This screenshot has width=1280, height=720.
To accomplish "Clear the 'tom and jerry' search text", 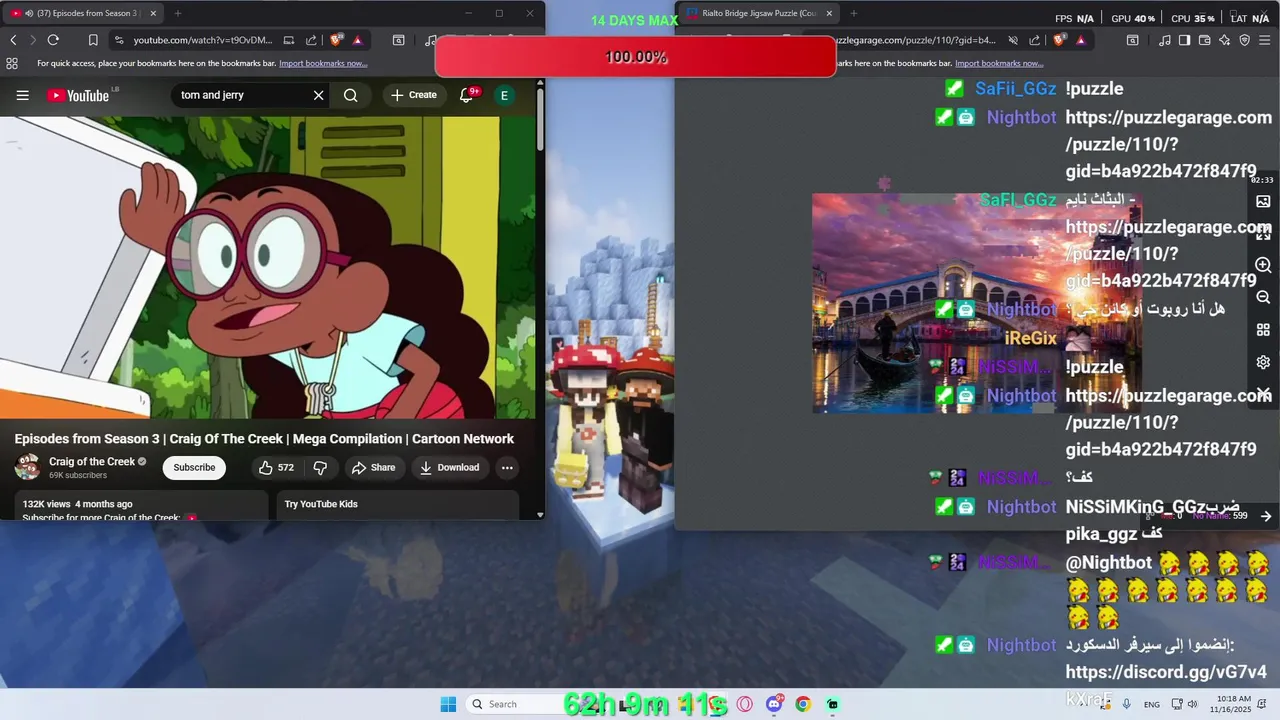I will (x=318, y=95).
